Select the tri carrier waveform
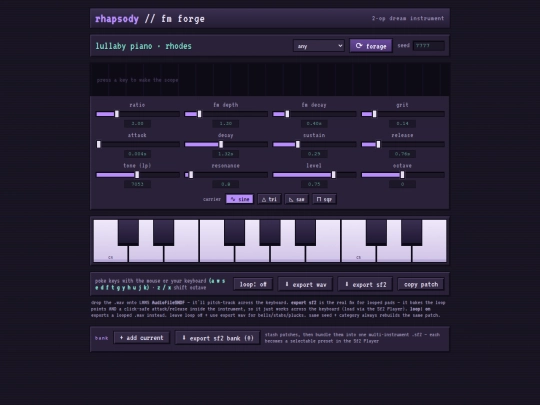 269,199
